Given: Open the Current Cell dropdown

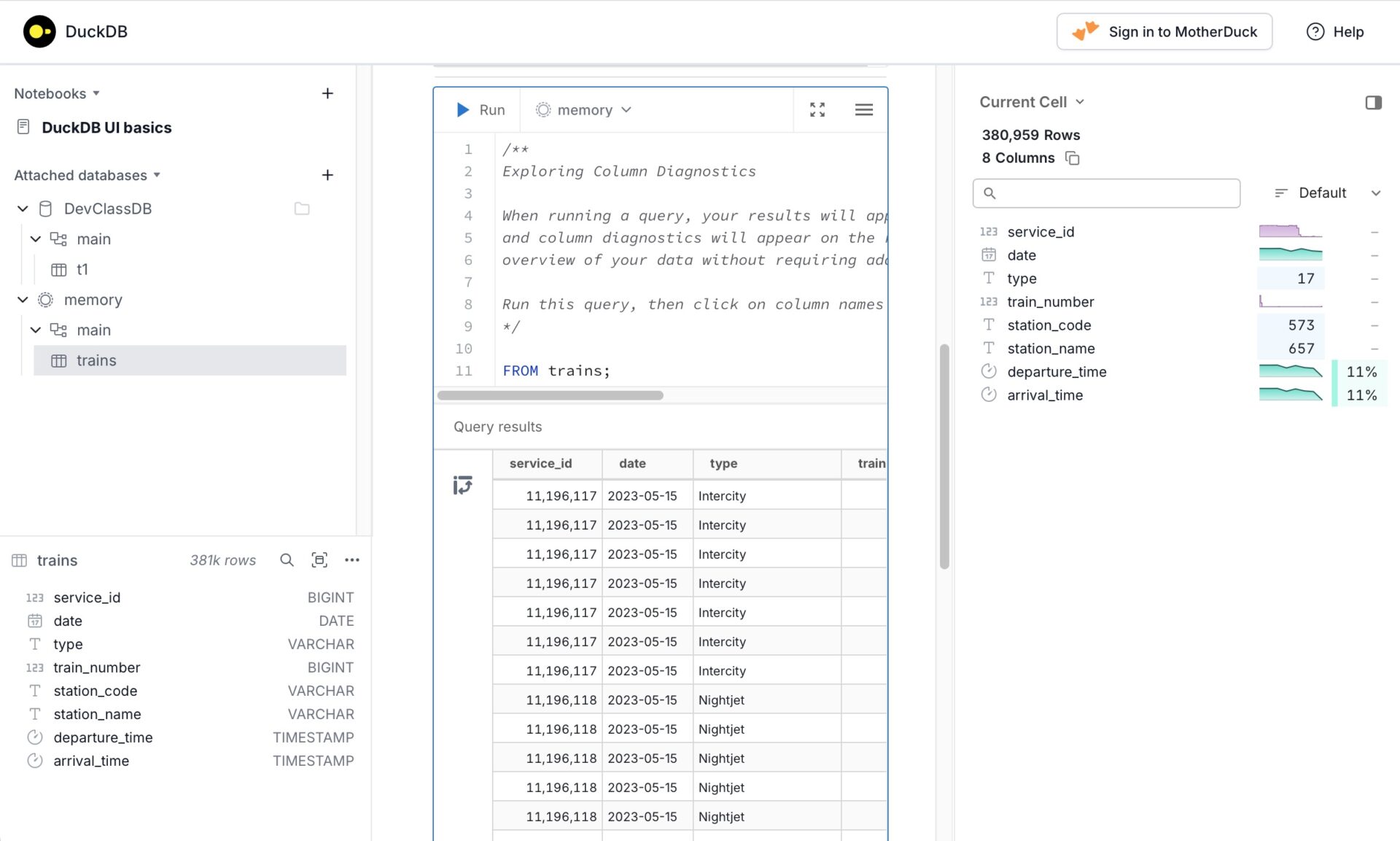Looking at the screenshot, I should (x=1032, y=102).
